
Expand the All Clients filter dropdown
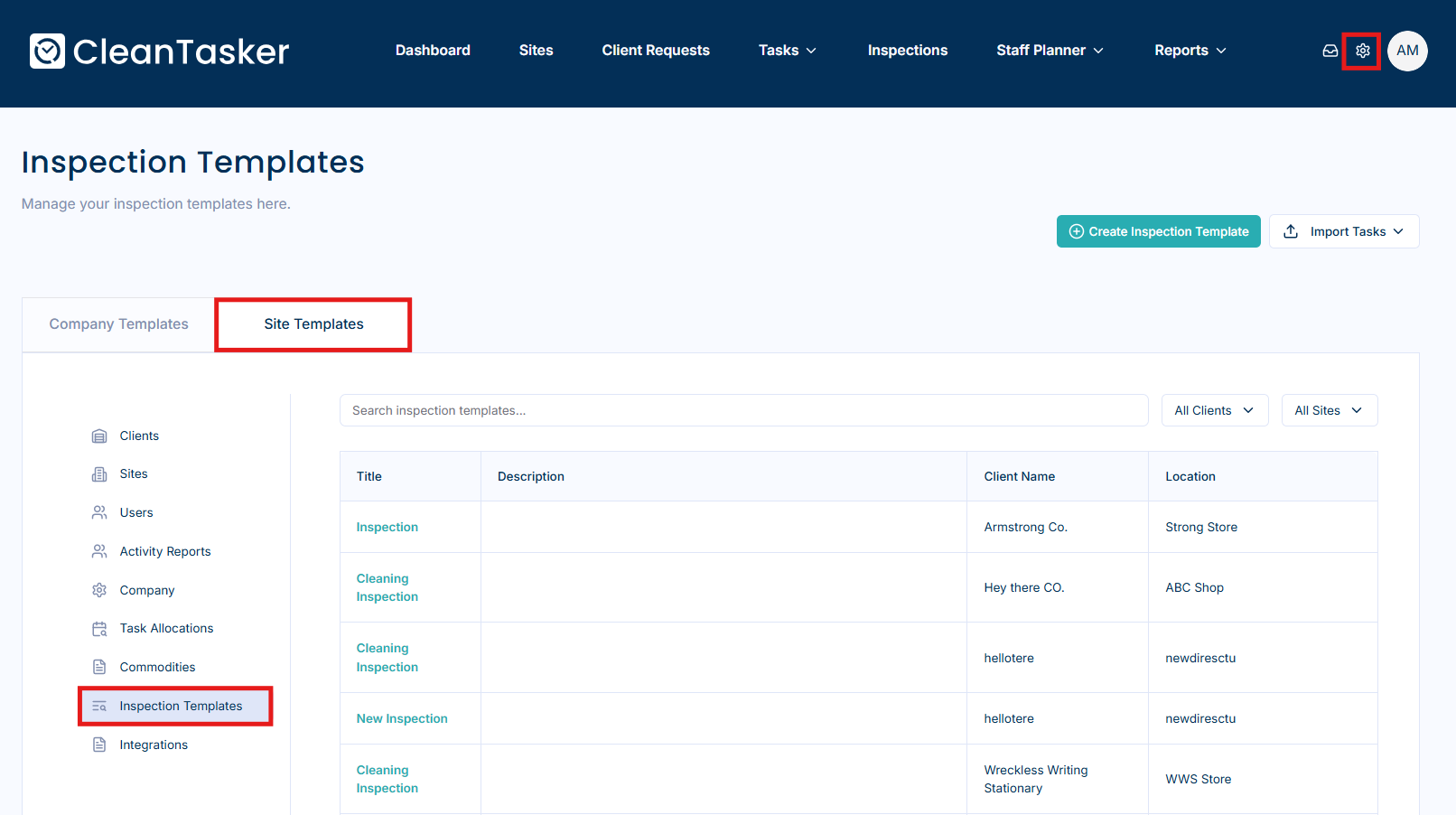pyautogui.click(x=1214, y=410)
